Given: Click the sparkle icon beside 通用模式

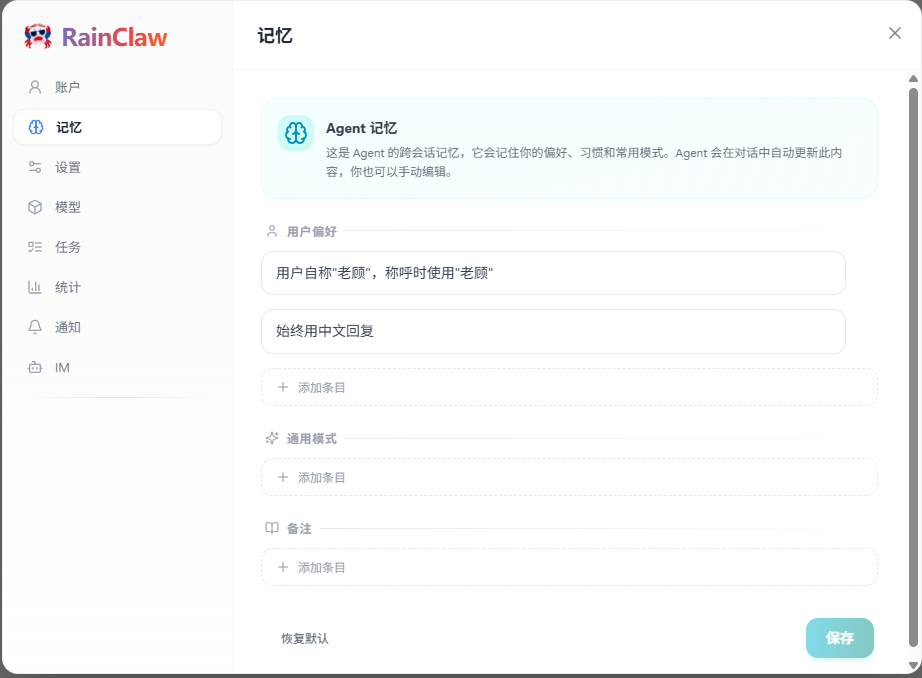Looking at the screenshot, I should tap(269, 438).
